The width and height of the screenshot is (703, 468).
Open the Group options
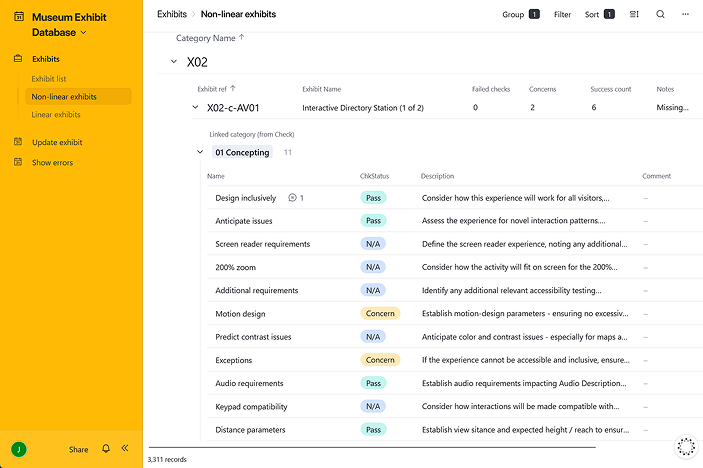[x=521, y=14]
